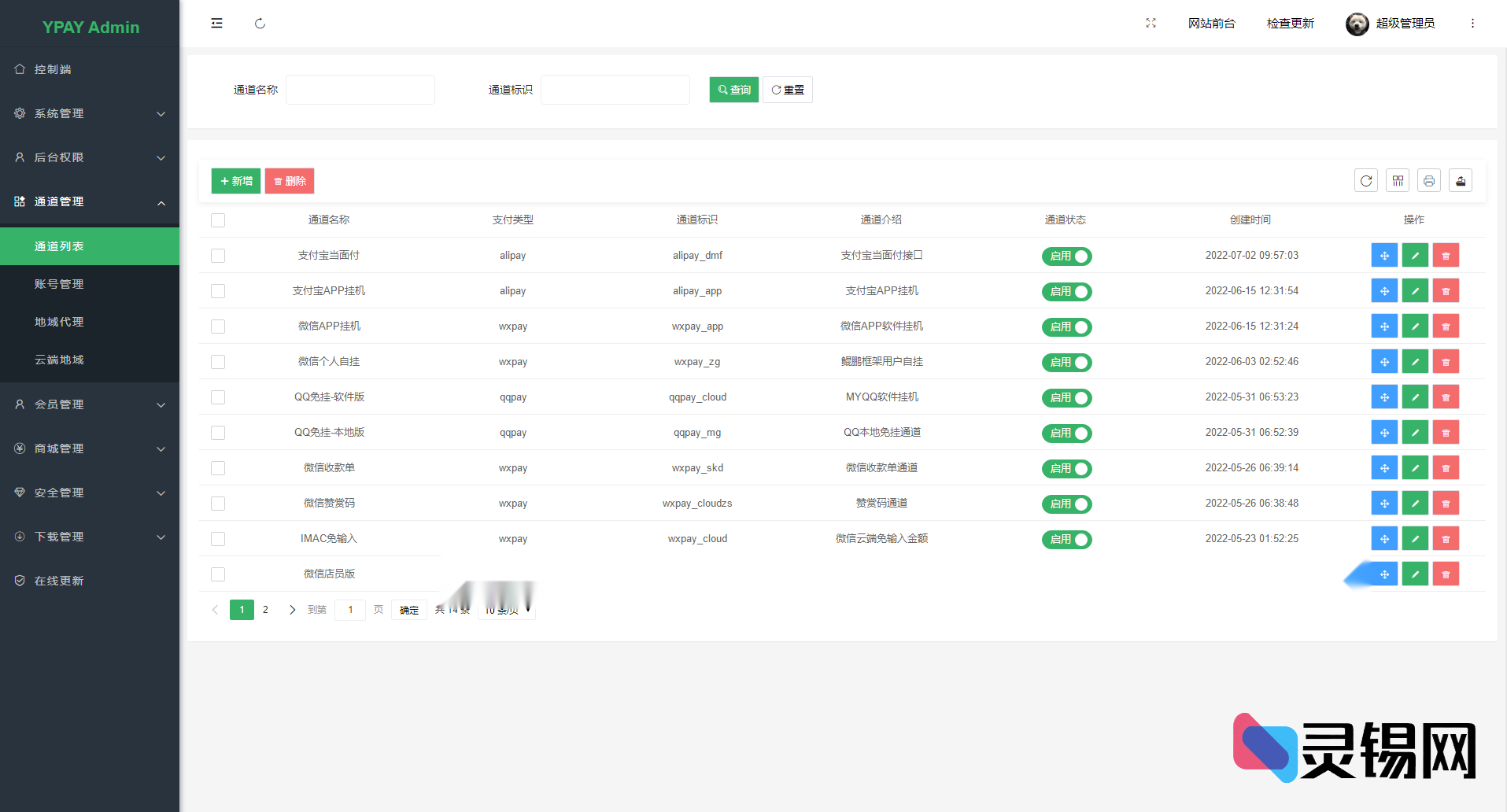
Task: Open 账号管理 in the sidebar
Action: point(59,284)
